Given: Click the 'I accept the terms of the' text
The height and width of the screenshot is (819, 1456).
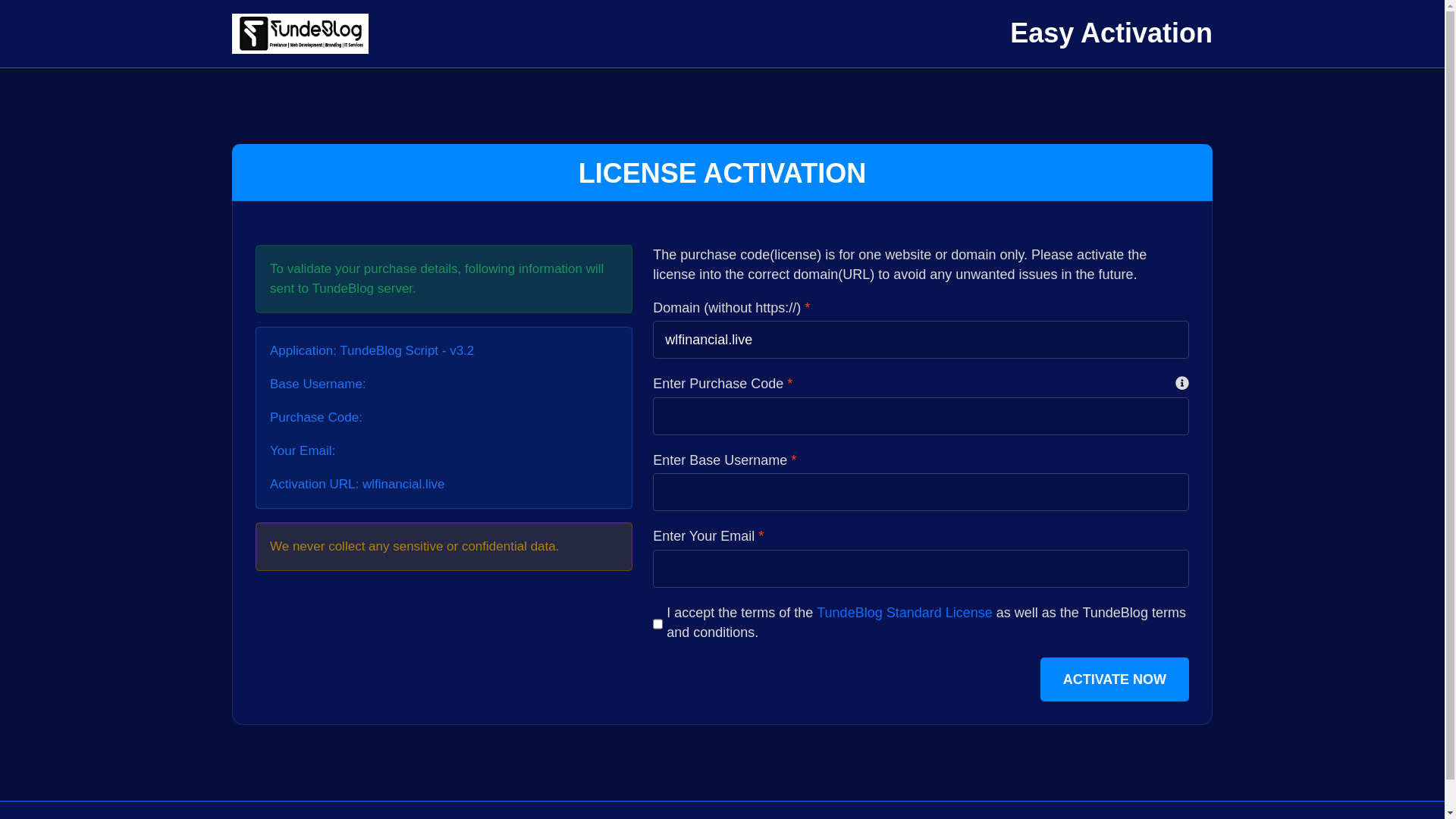Looking at the screenshot, I should (739, 613).
